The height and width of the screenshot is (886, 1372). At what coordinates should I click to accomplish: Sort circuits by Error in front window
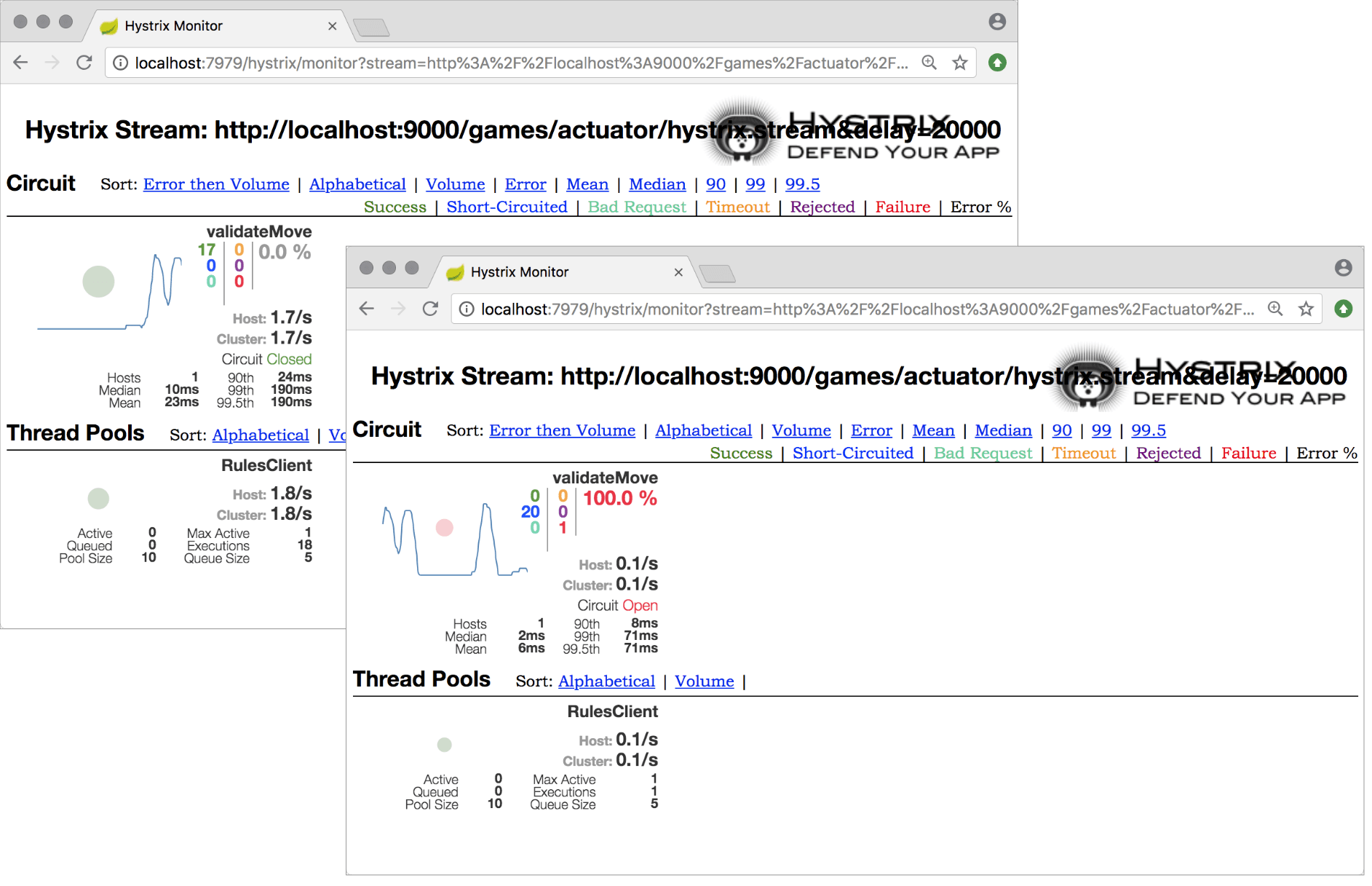click(x=872, y=430)
